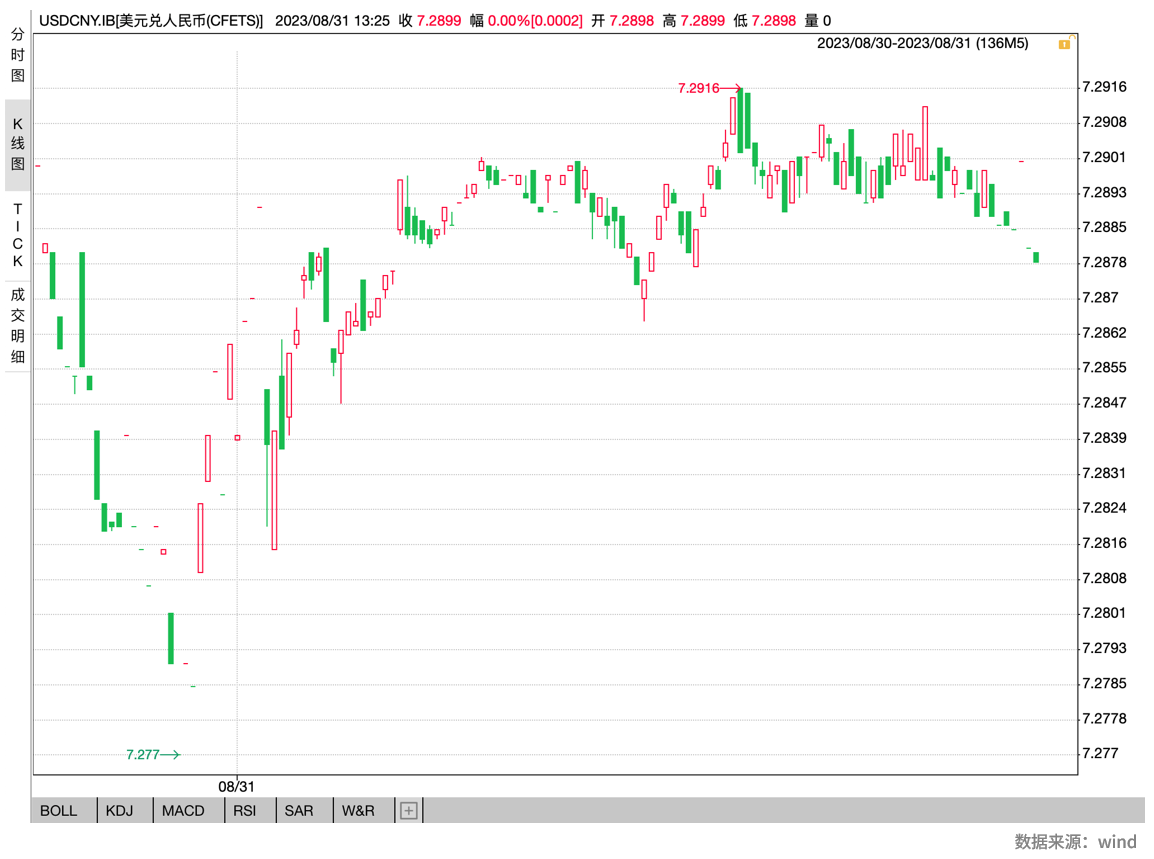This screenshot has height=859, width=1154.
Task: Activate the W&R indicator tab
Action: 358,811
